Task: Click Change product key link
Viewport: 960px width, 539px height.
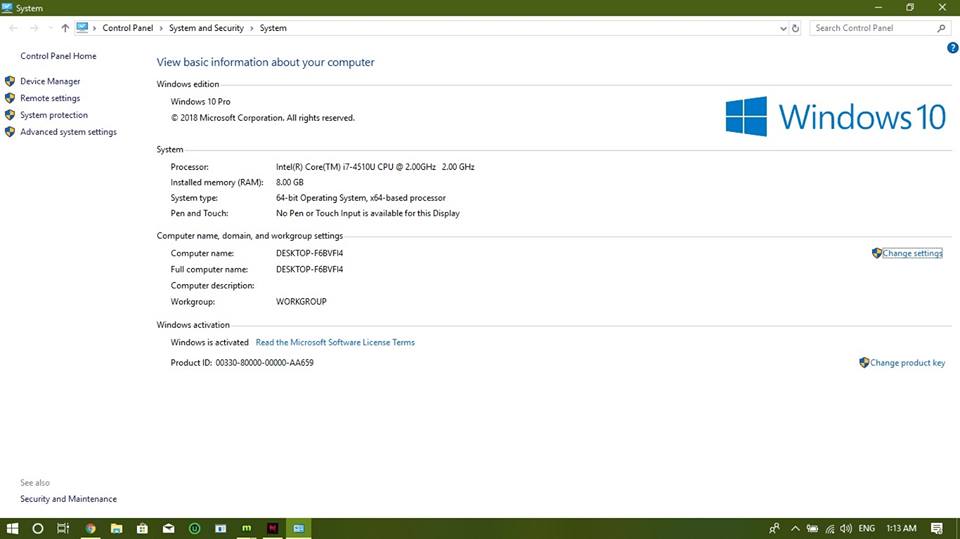Action: (x=907, y=363)
